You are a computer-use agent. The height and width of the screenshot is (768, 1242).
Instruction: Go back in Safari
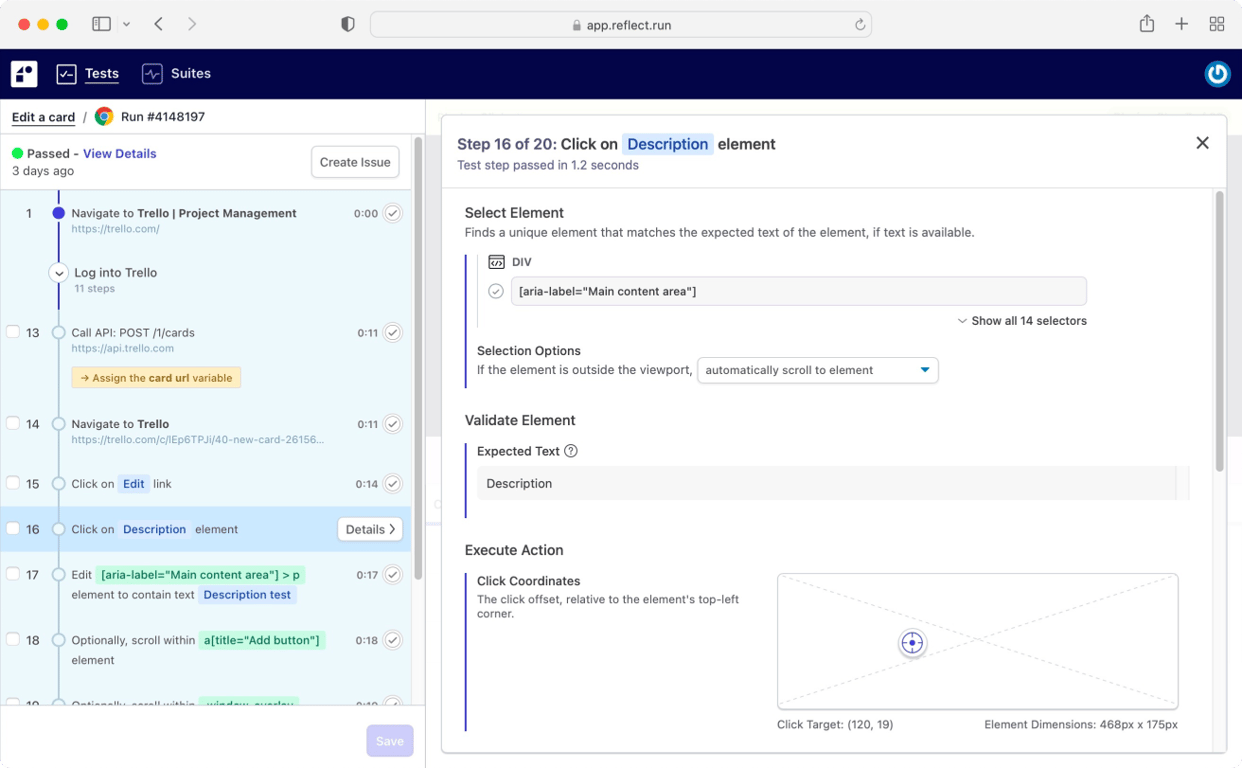[159, 24]
